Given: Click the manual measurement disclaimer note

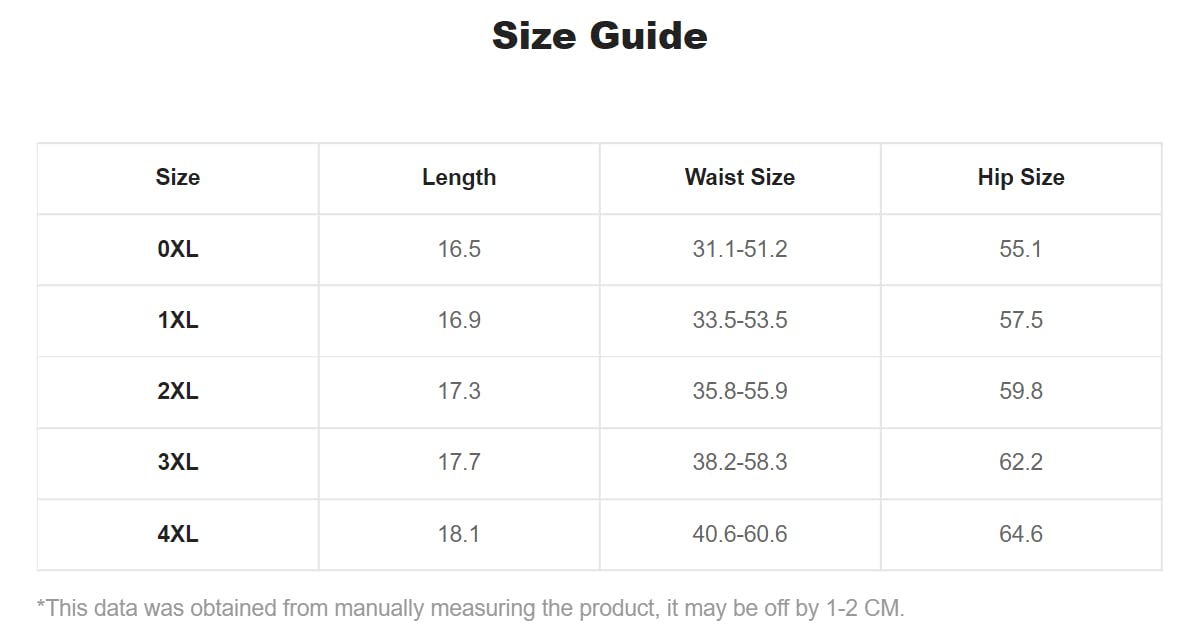Looking at the screenshot, I should pos(470,608).
